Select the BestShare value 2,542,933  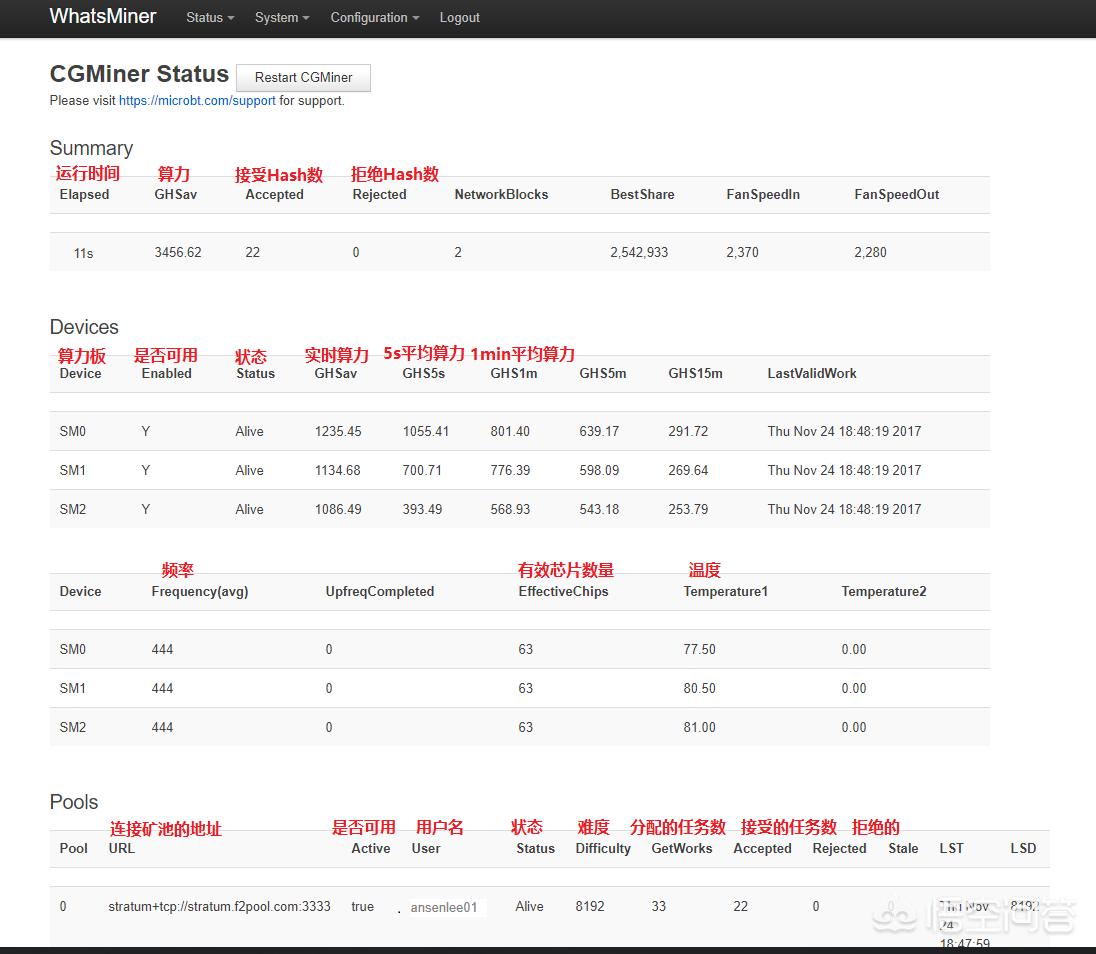pyautogui.click(x=639, y=253)
